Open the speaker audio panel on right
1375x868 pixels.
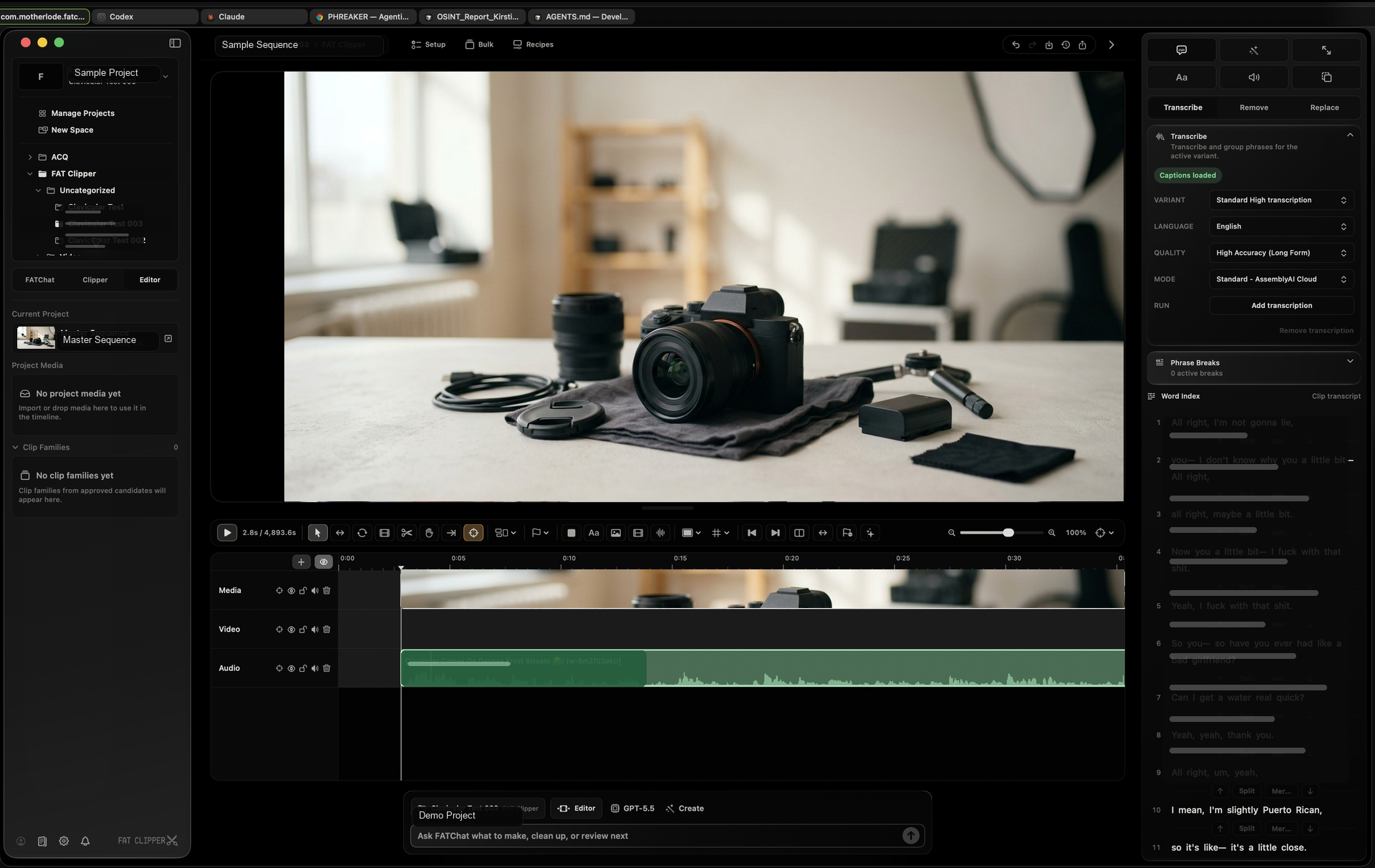click(x=1254, y=77)
